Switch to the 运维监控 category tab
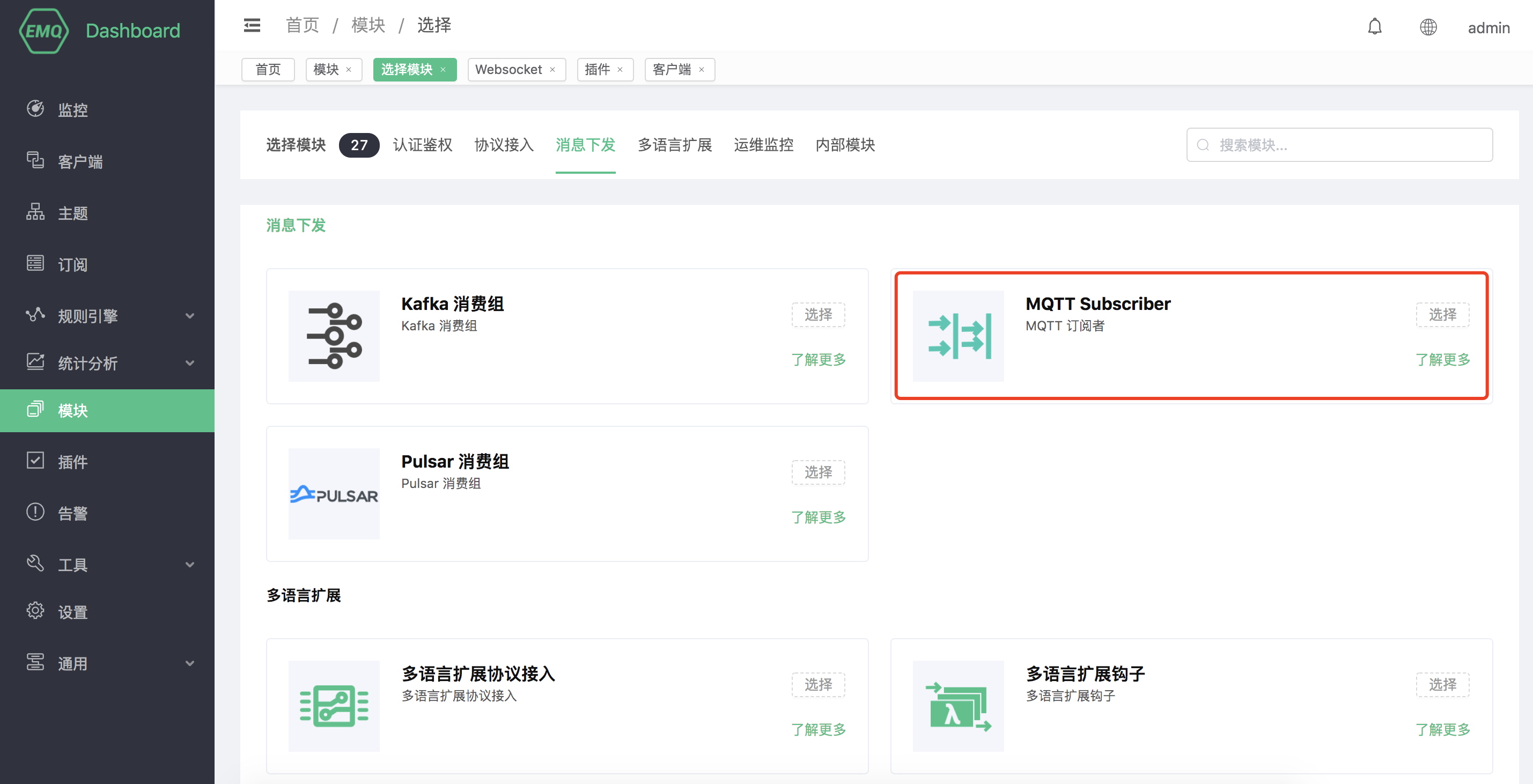Screen dimensions: 1533x784 [763, 145]
